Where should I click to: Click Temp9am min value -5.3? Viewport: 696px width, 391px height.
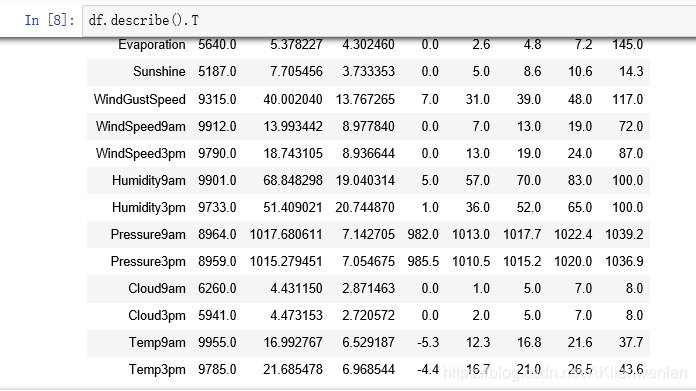(428, 343)
